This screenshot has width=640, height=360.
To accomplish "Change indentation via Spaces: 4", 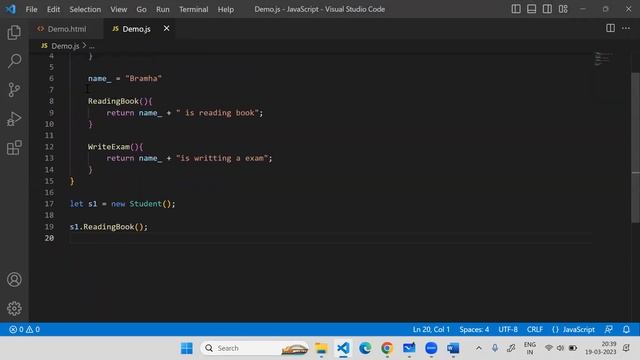I will pos(474,329).
